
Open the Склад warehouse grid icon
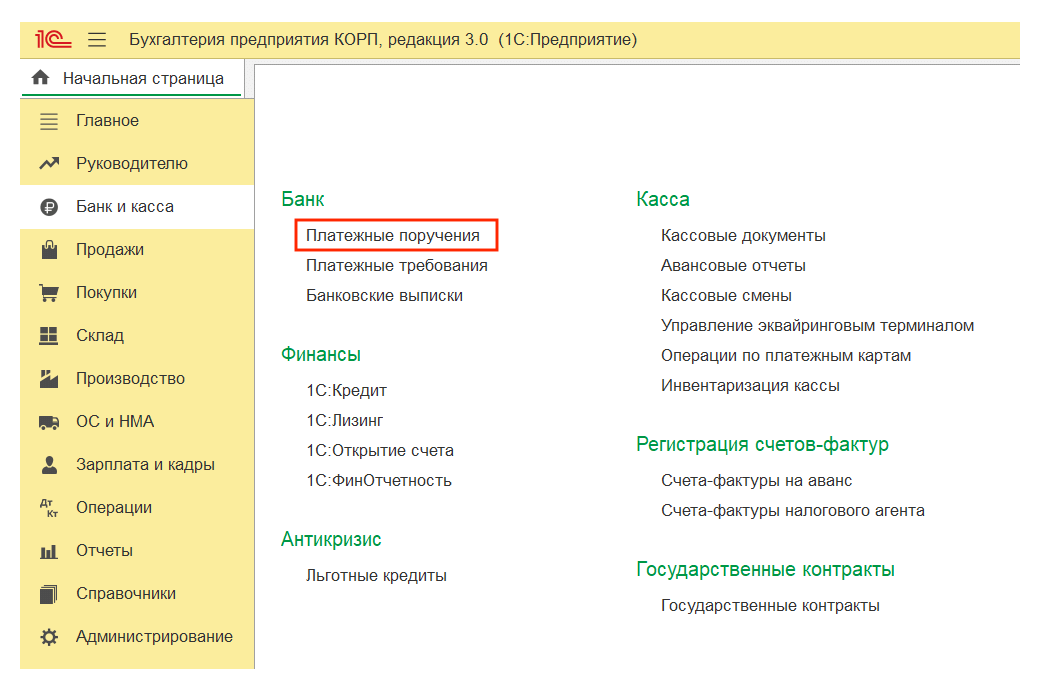[49, 336]
